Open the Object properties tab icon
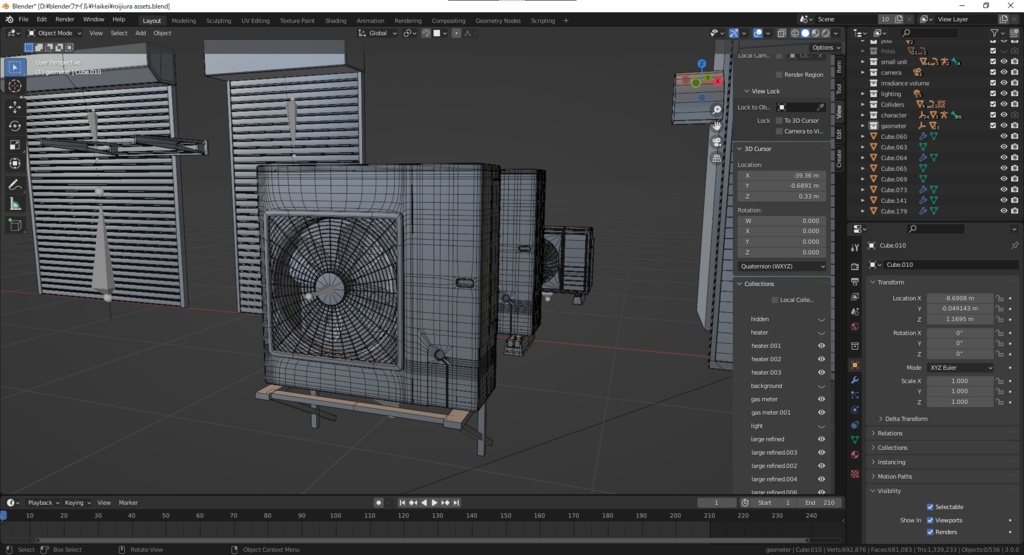 click(x=855, y=365)
